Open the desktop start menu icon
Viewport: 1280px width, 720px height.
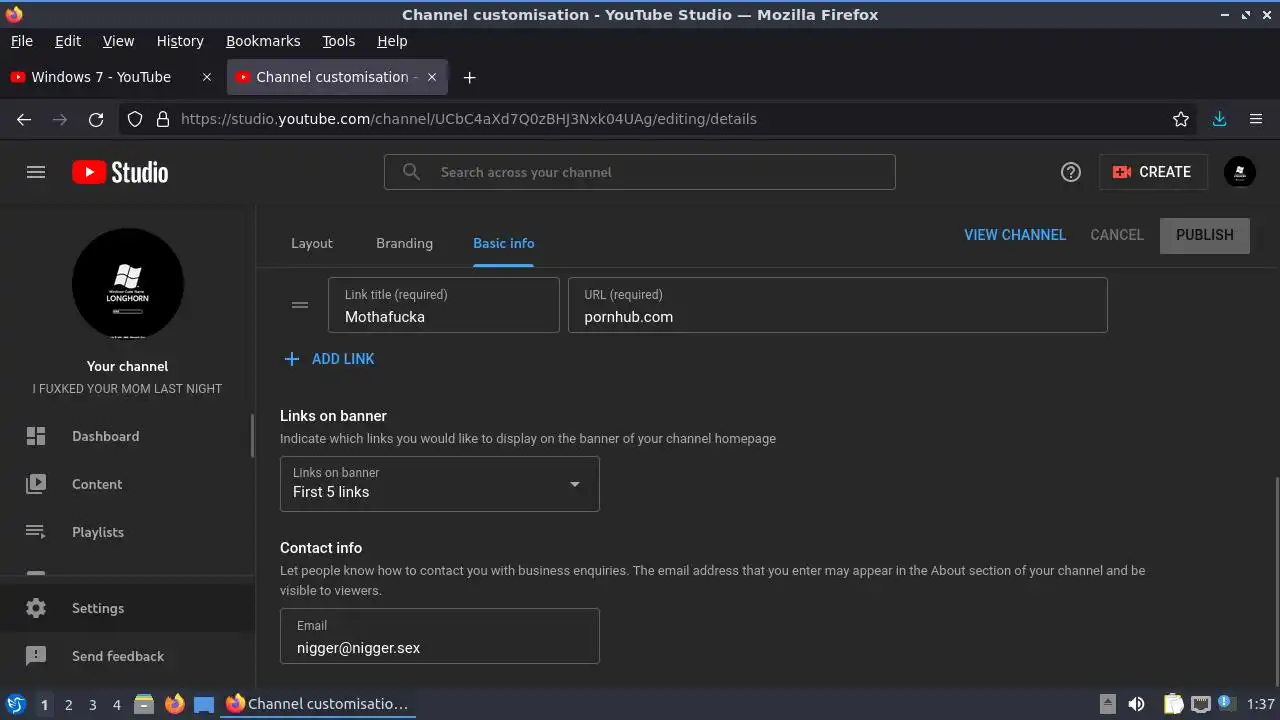point(15,704)
